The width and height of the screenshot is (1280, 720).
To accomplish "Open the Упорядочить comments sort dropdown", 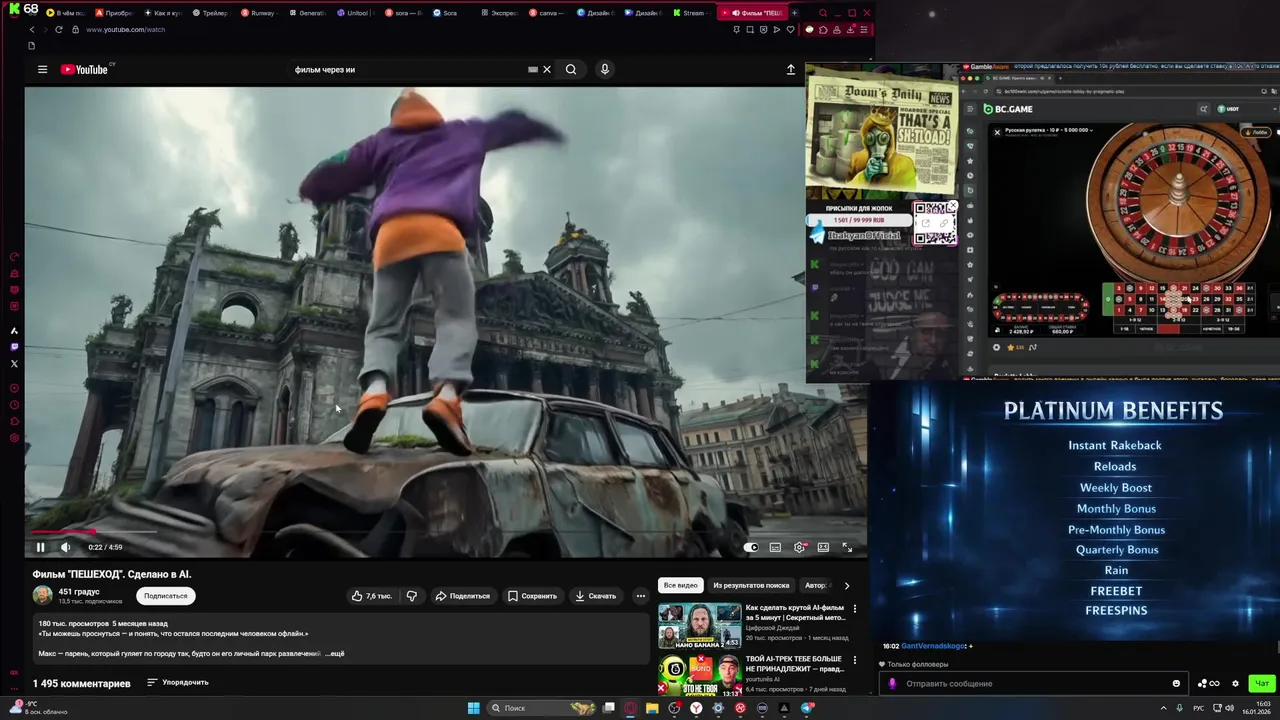I will coord(178,682).
